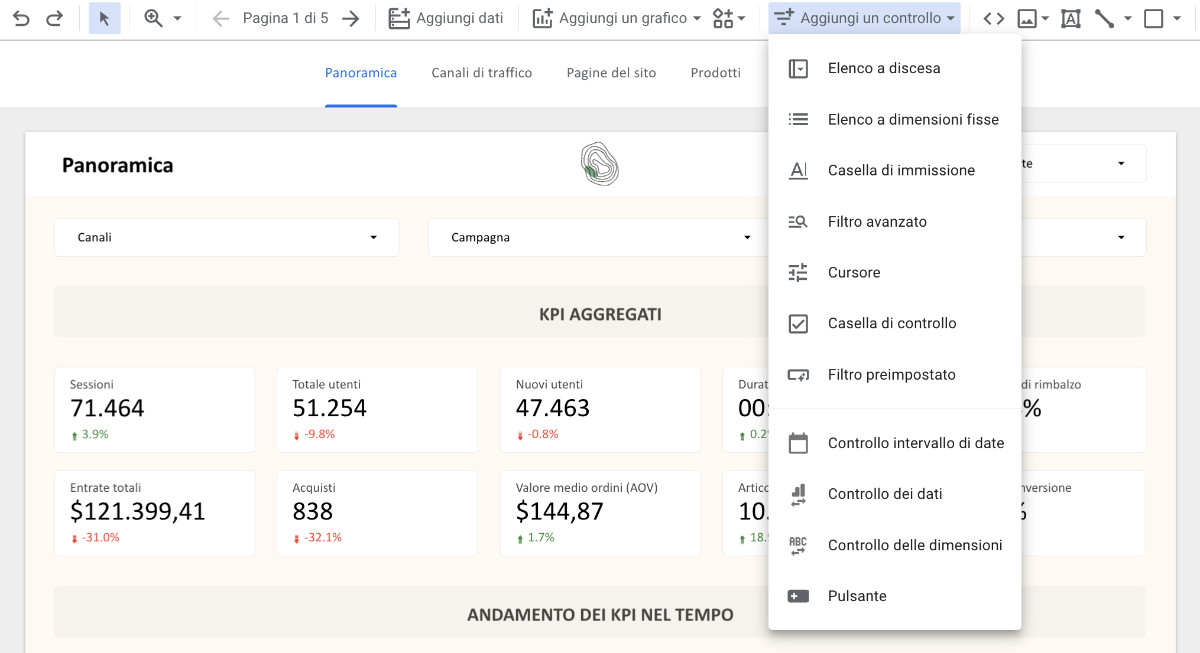Select the line drawing tool
This screenshot has height=653, width=1200.
(x=1104, y=18)
